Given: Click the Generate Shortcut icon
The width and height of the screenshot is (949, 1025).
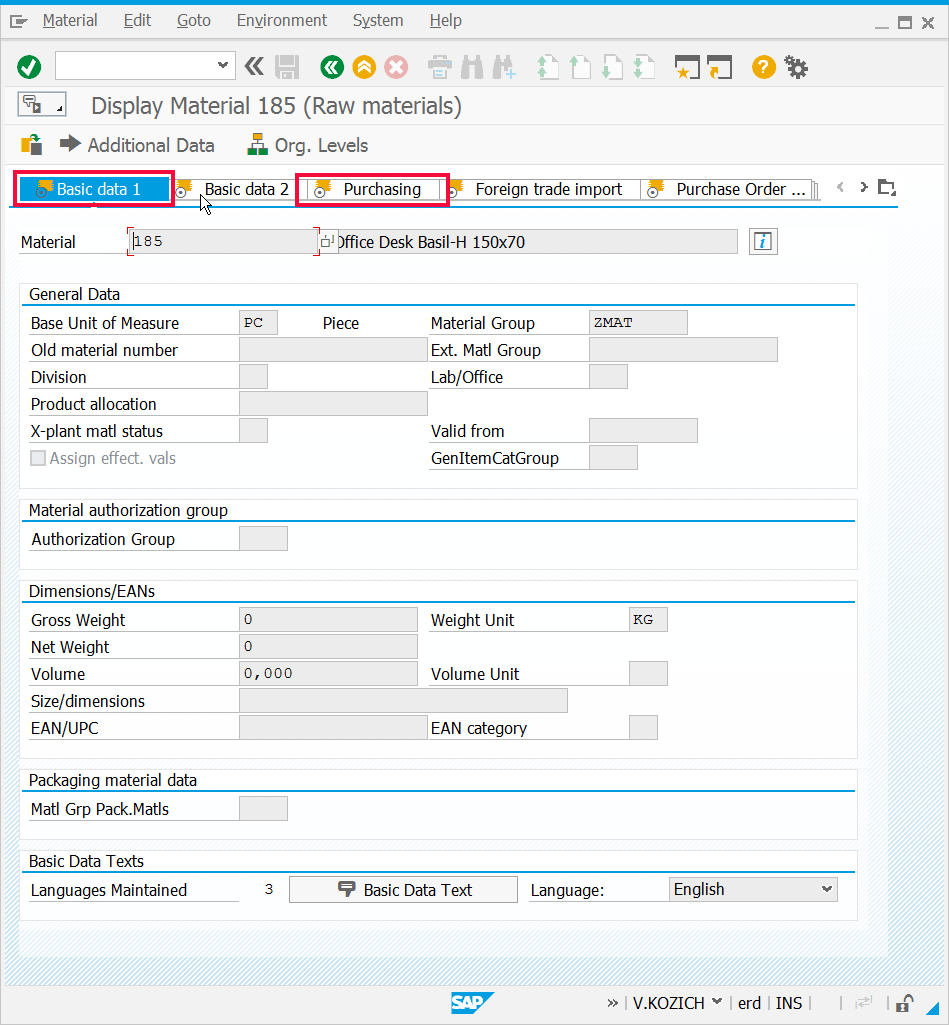Looking at the screenshot, I should (x=720, y=67).
